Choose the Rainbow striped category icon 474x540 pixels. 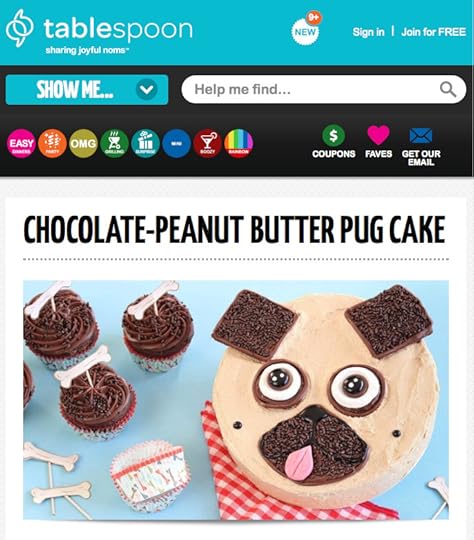[238, 143]
